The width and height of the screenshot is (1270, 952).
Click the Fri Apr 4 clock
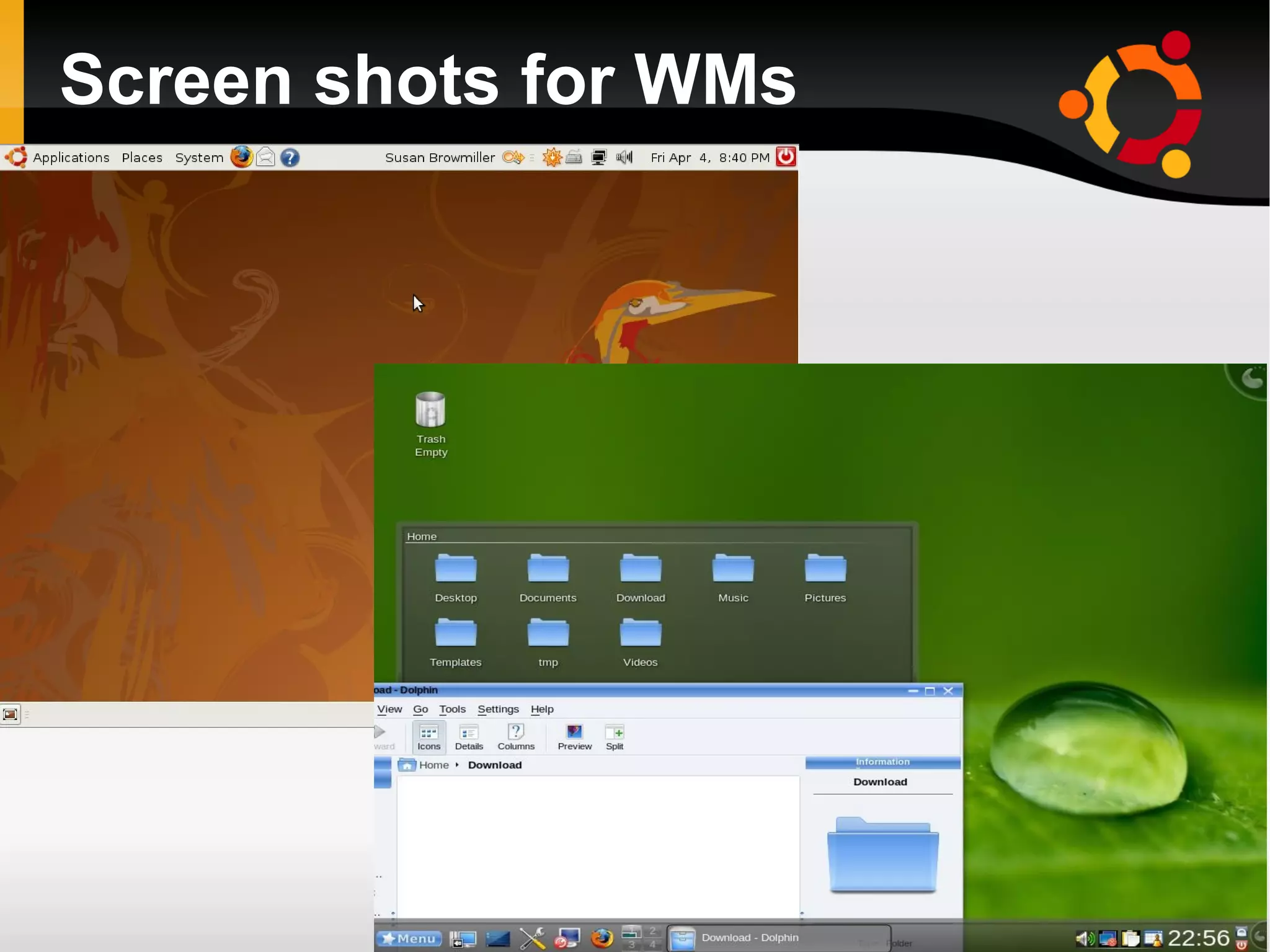click(710, 158)
